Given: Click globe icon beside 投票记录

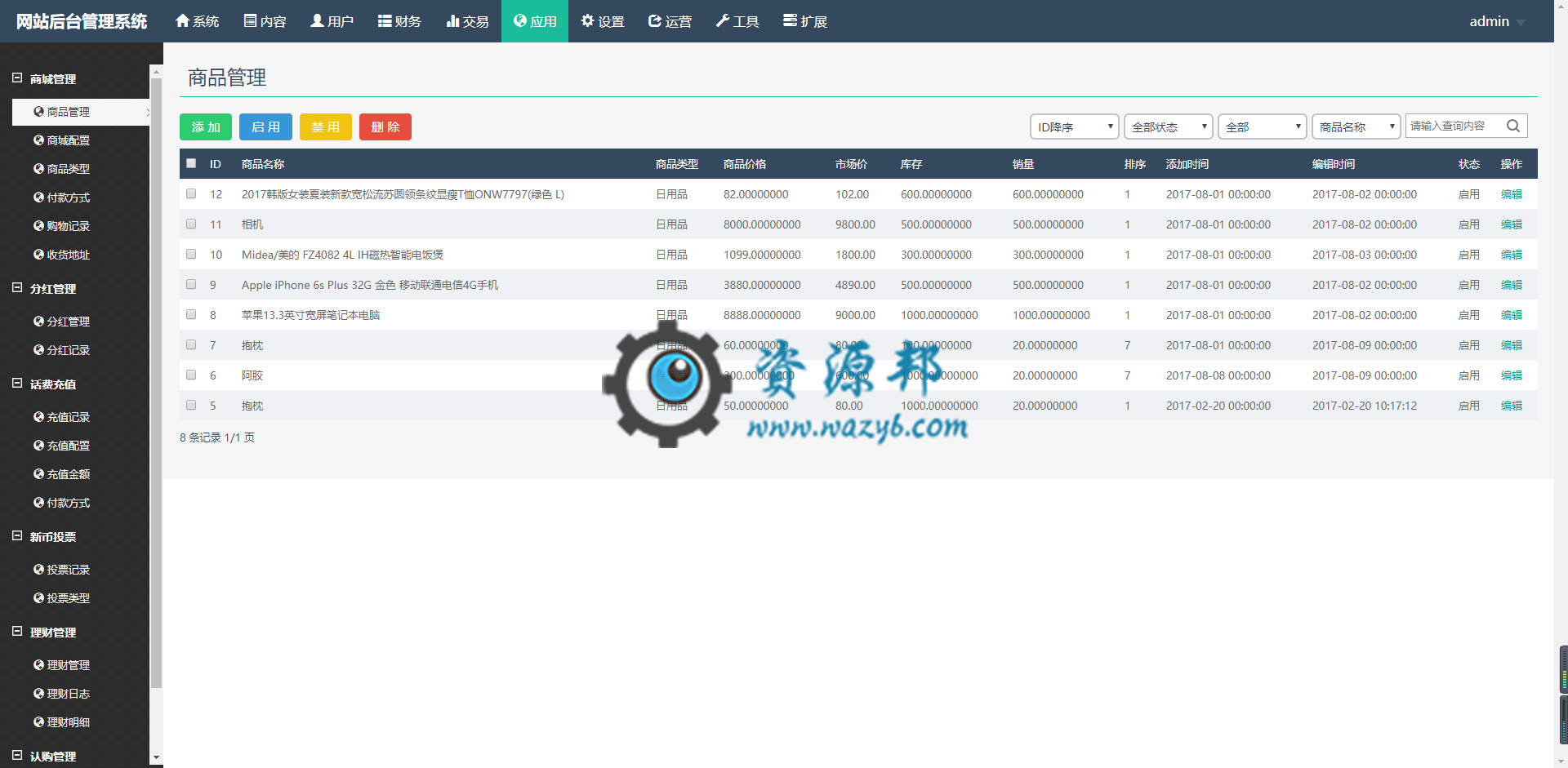Looking at the screenshot, I should point(38,570).
